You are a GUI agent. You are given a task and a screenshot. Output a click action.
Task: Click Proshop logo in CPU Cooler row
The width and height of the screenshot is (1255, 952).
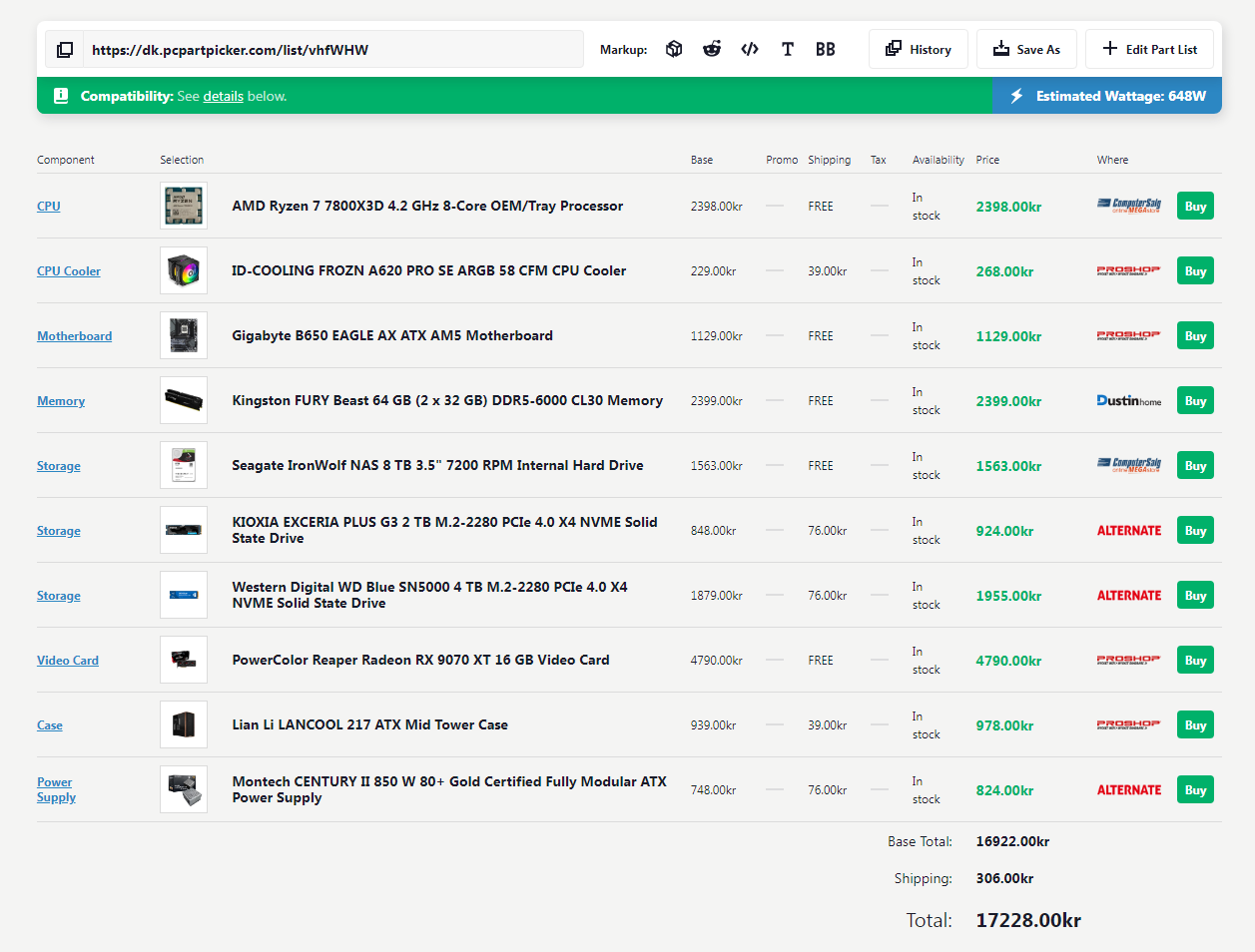[1129, 270]
